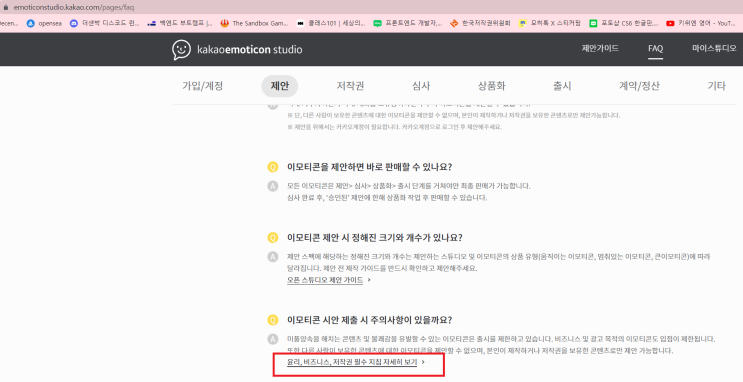Click Q icon beside 주의사항이 있을까요 question
Image resolution: width=743 pixels, height=382 pixels.
coord(272,320)
